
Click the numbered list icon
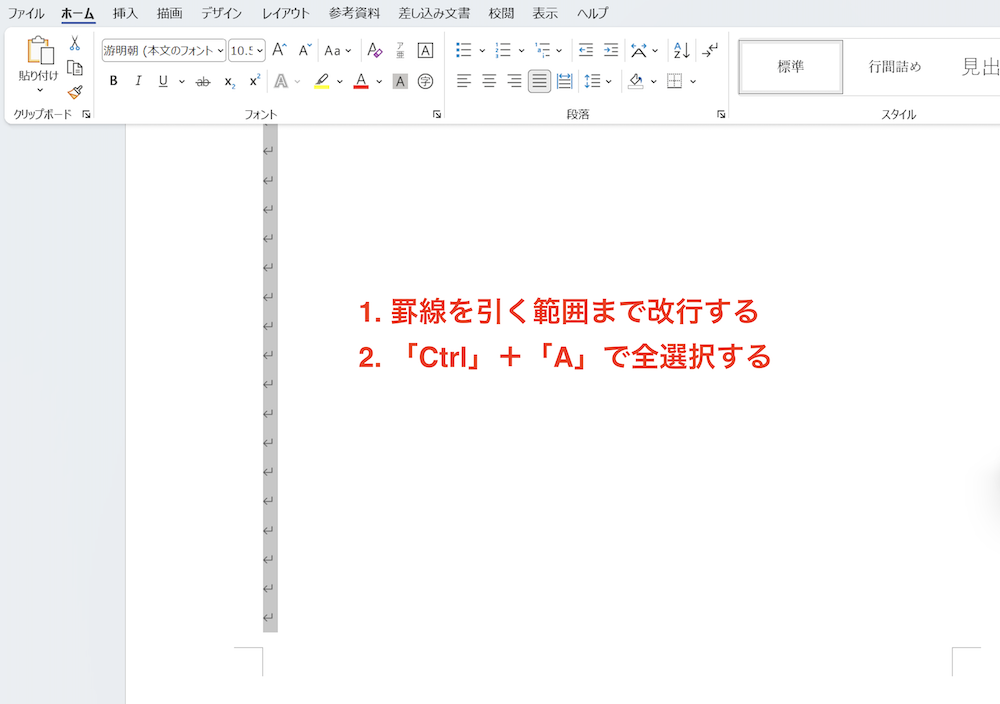pos(503,50)
